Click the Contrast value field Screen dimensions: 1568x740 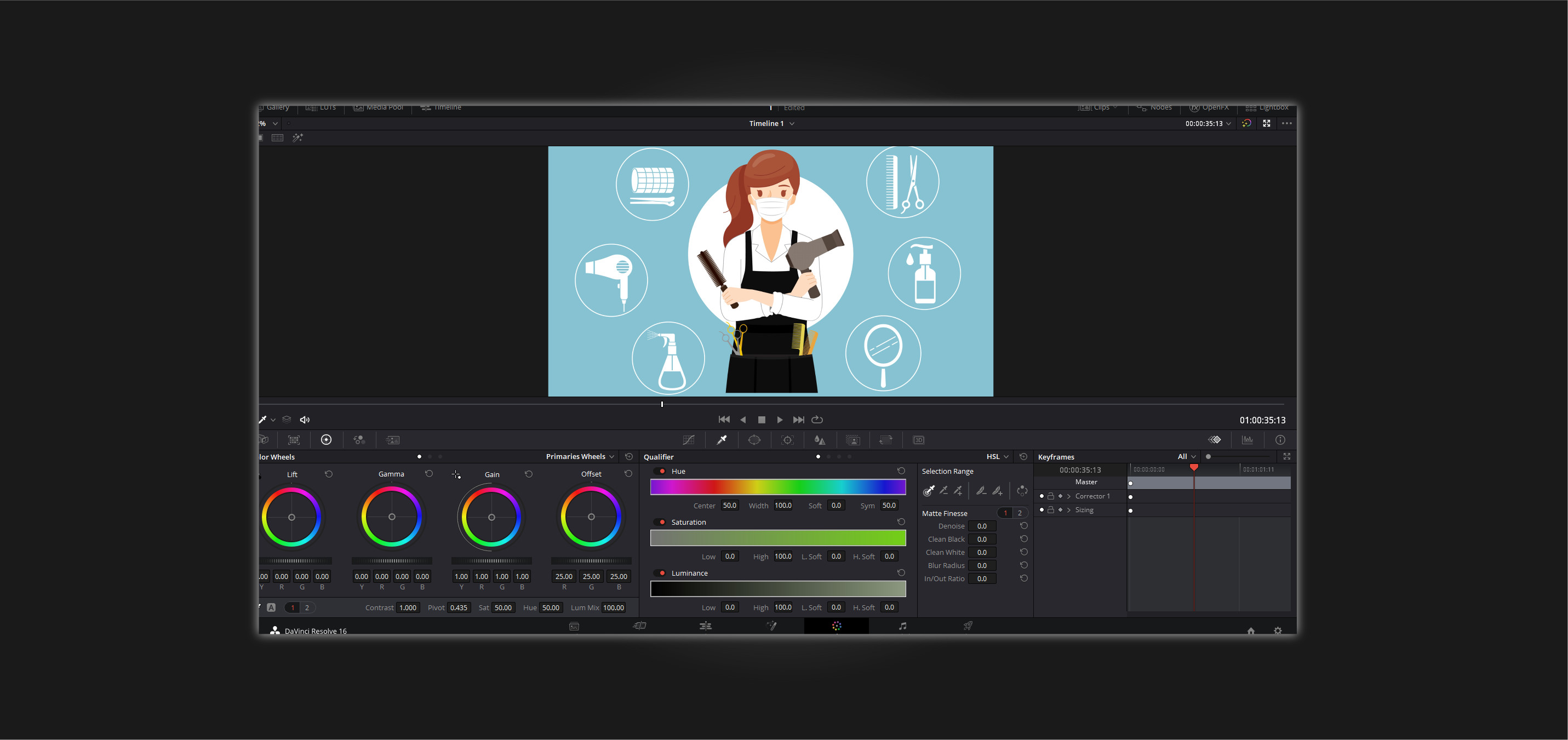tap(407, 608)
